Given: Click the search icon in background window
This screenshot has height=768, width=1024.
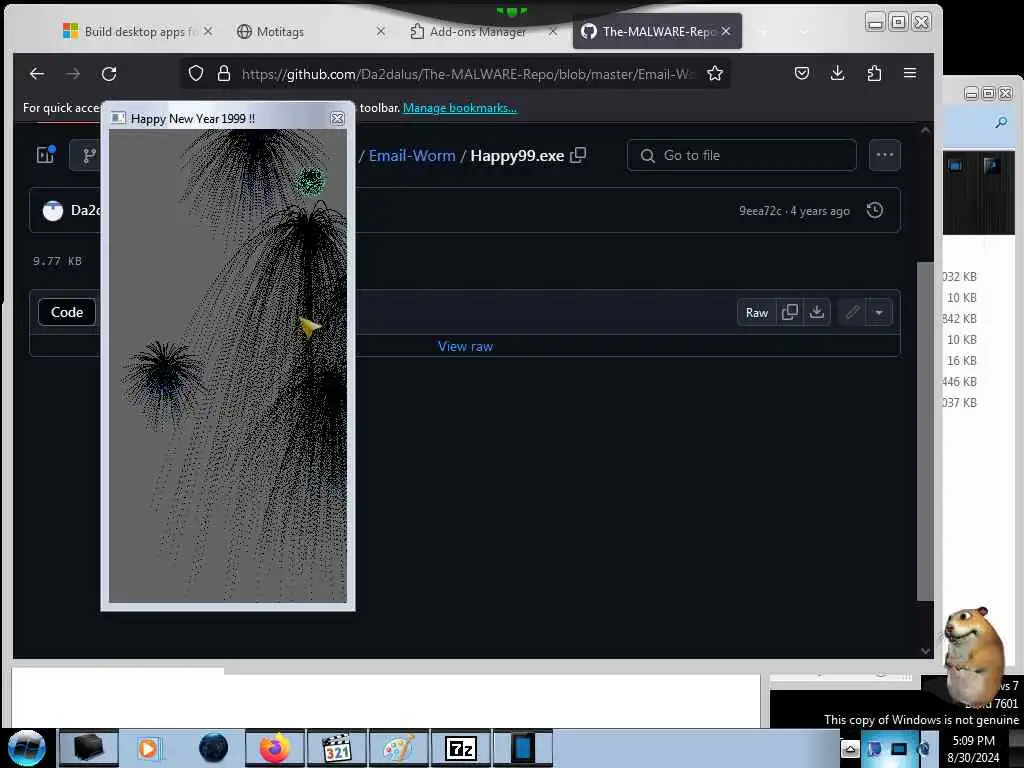Looking at the screenshot, I should [x=1001, y=122].
